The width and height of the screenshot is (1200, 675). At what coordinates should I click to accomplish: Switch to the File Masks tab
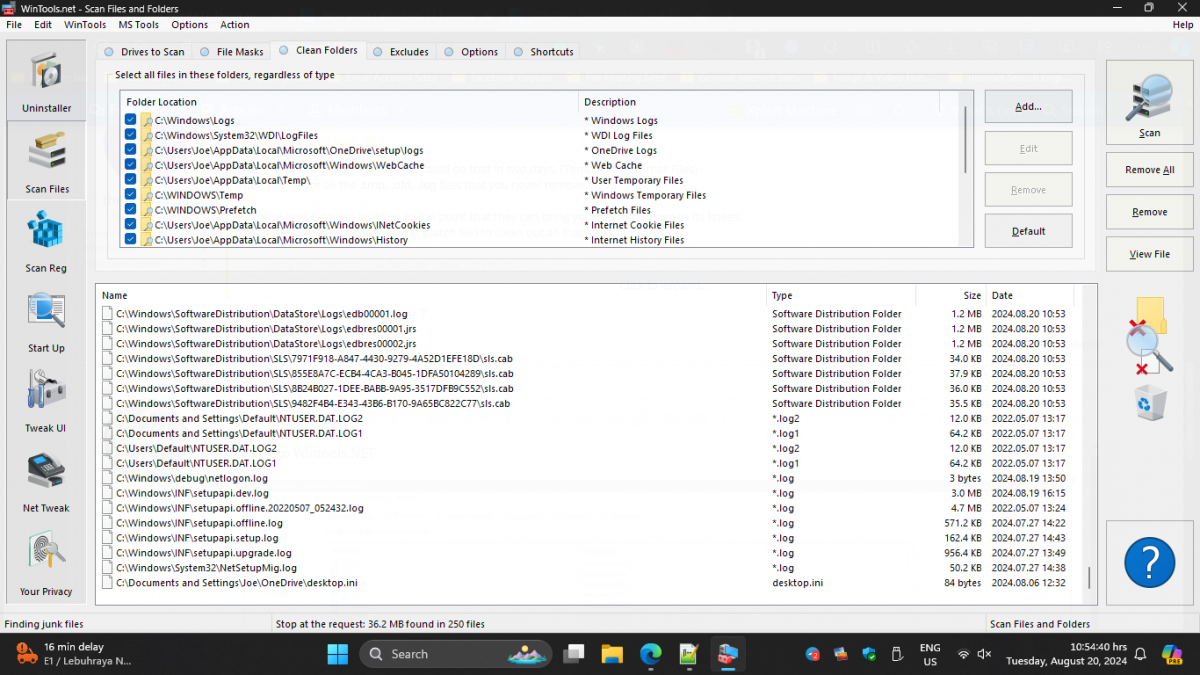pyautogui.click(x=232, y=52)
